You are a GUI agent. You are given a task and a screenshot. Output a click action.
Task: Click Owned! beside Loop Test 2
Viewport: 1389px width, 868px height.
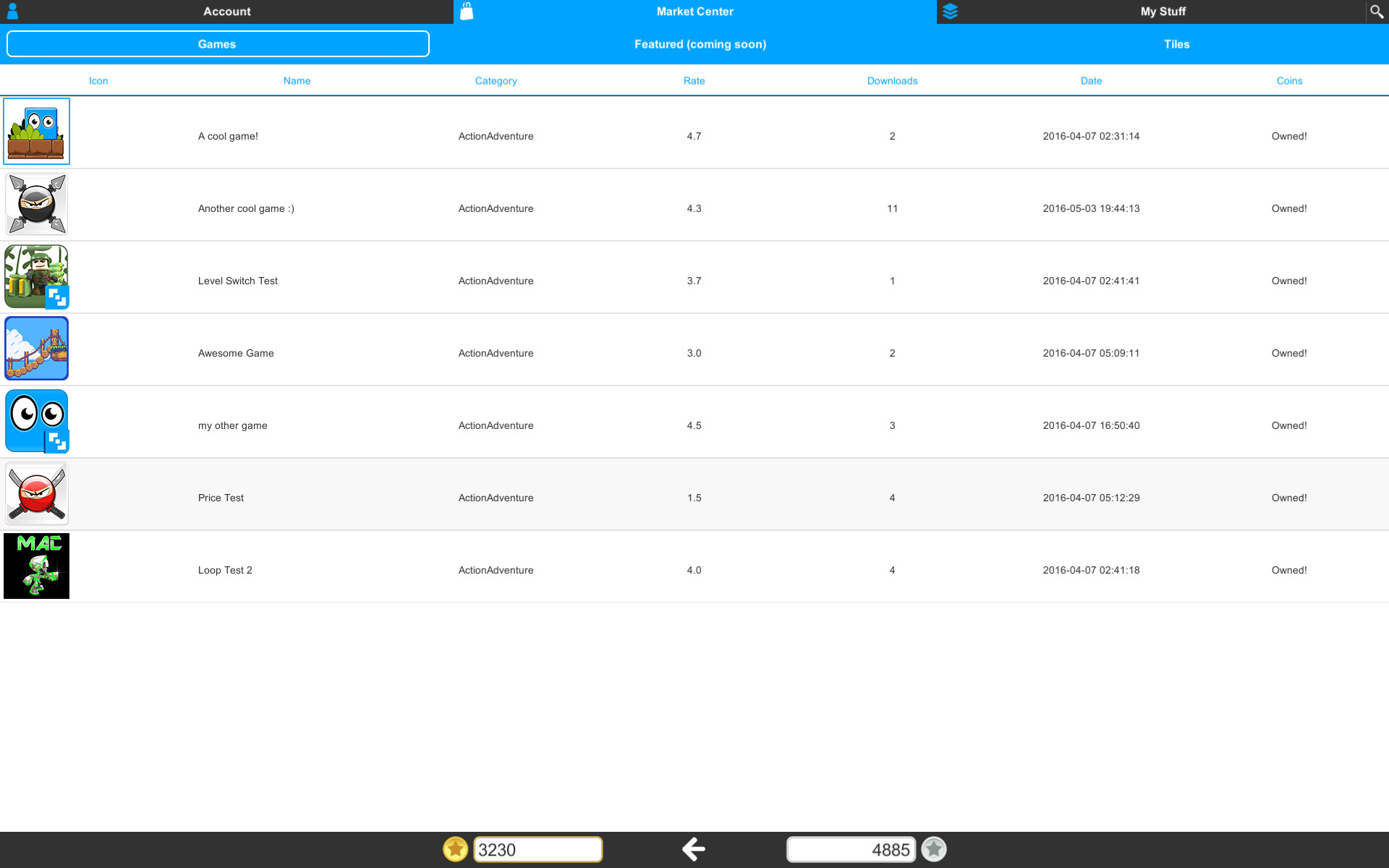[1289, 570]
